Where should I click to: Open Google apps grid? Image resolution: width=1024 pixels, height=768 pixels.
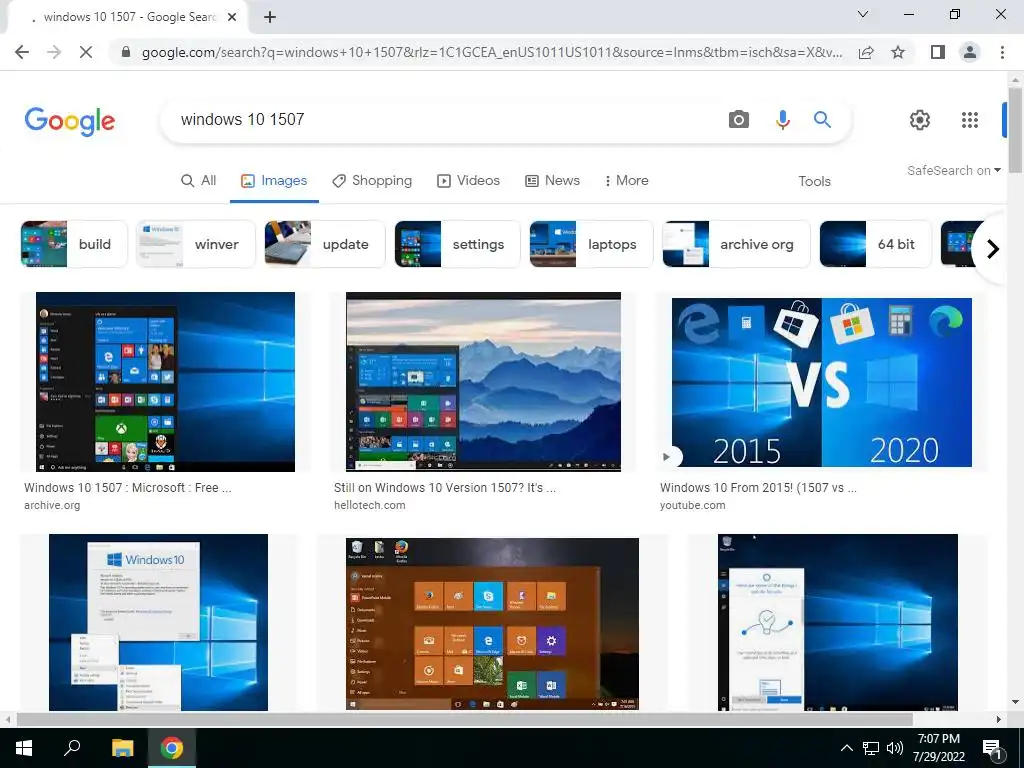pyautogui.click(x=970, y=120)
